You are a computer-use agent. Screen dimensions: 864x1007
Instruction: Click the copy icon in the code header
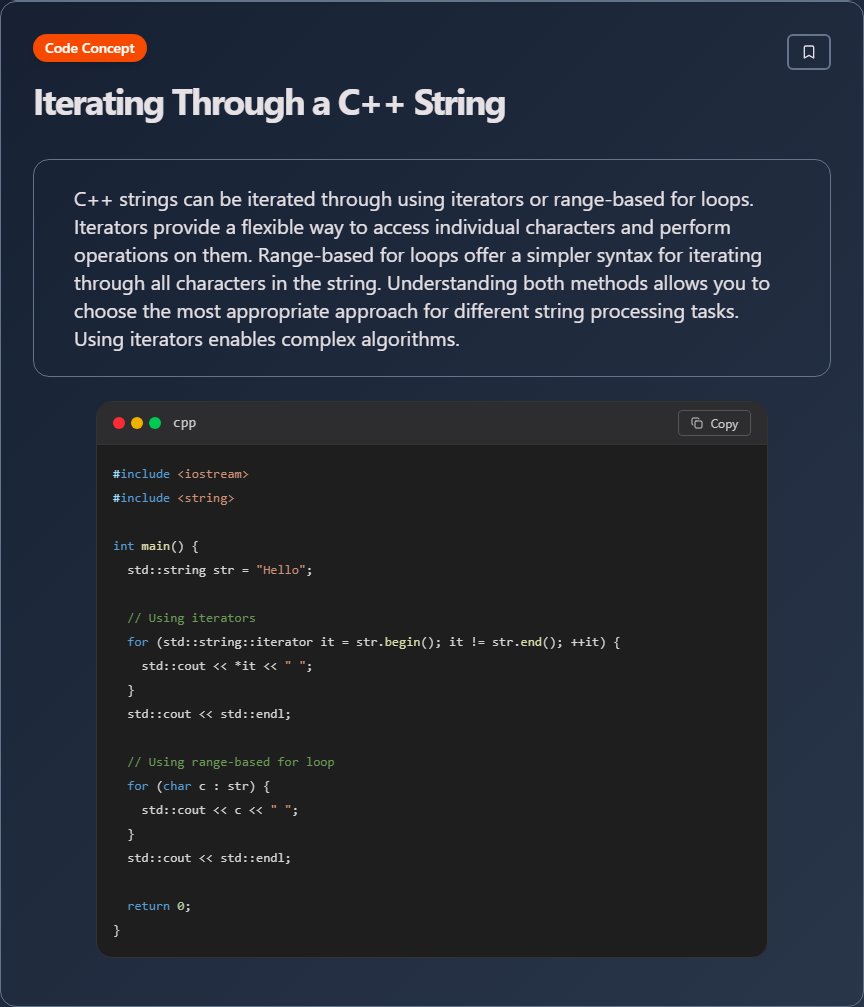698,423
